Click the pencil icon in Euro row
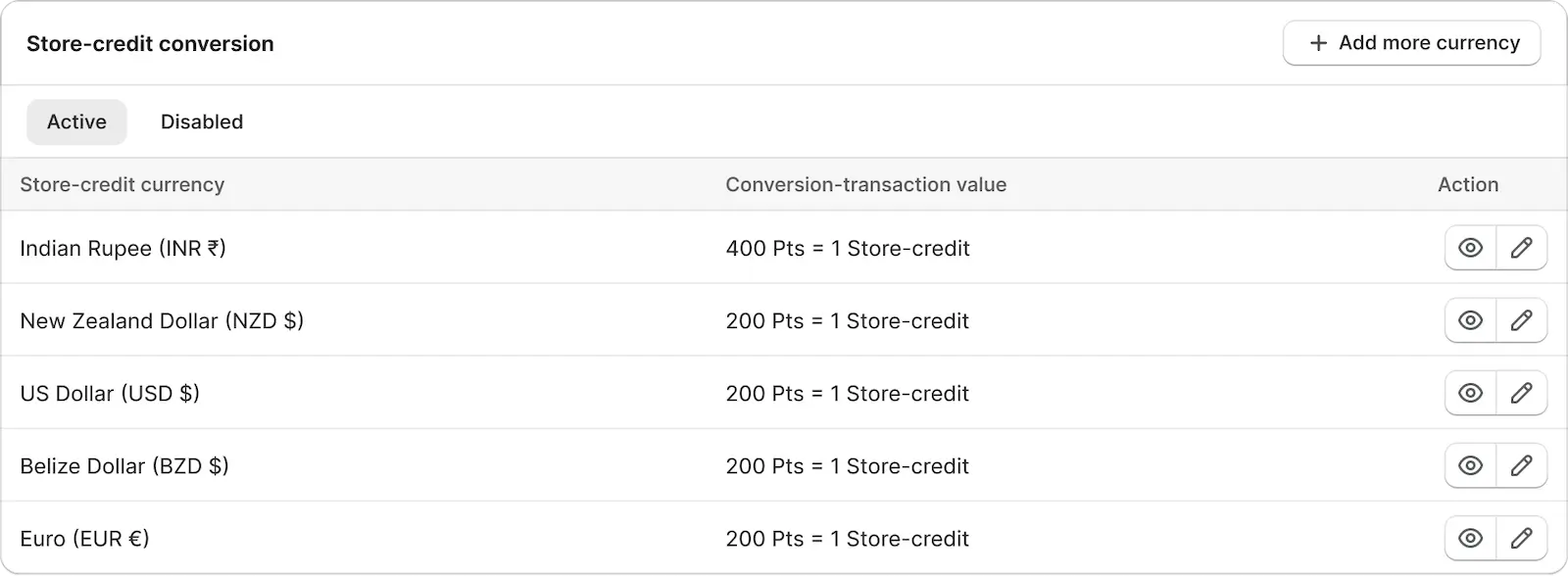Viewport: 1568px width, 576px height. [x=1521, y=538]
